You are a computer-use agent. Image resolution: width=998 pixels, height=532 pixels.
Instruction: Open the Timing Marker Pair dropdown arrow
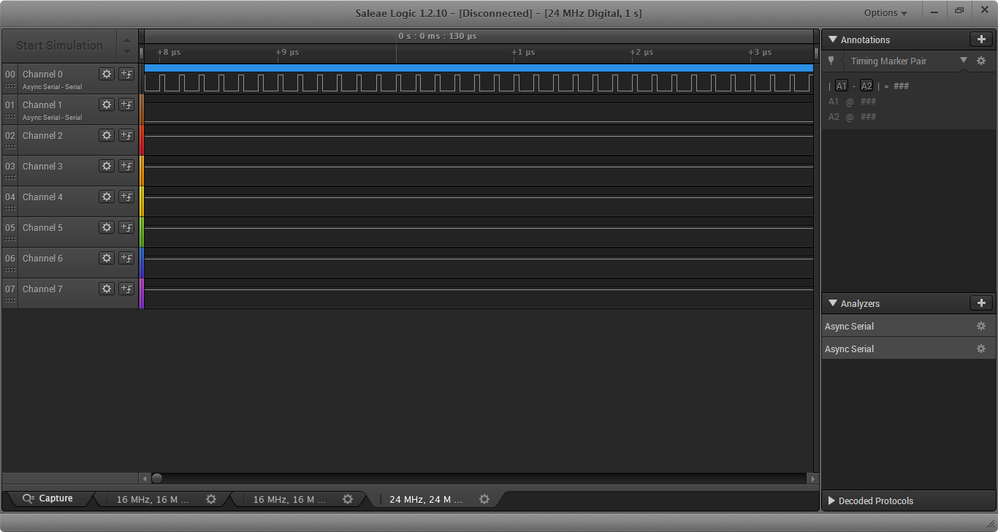964,60
